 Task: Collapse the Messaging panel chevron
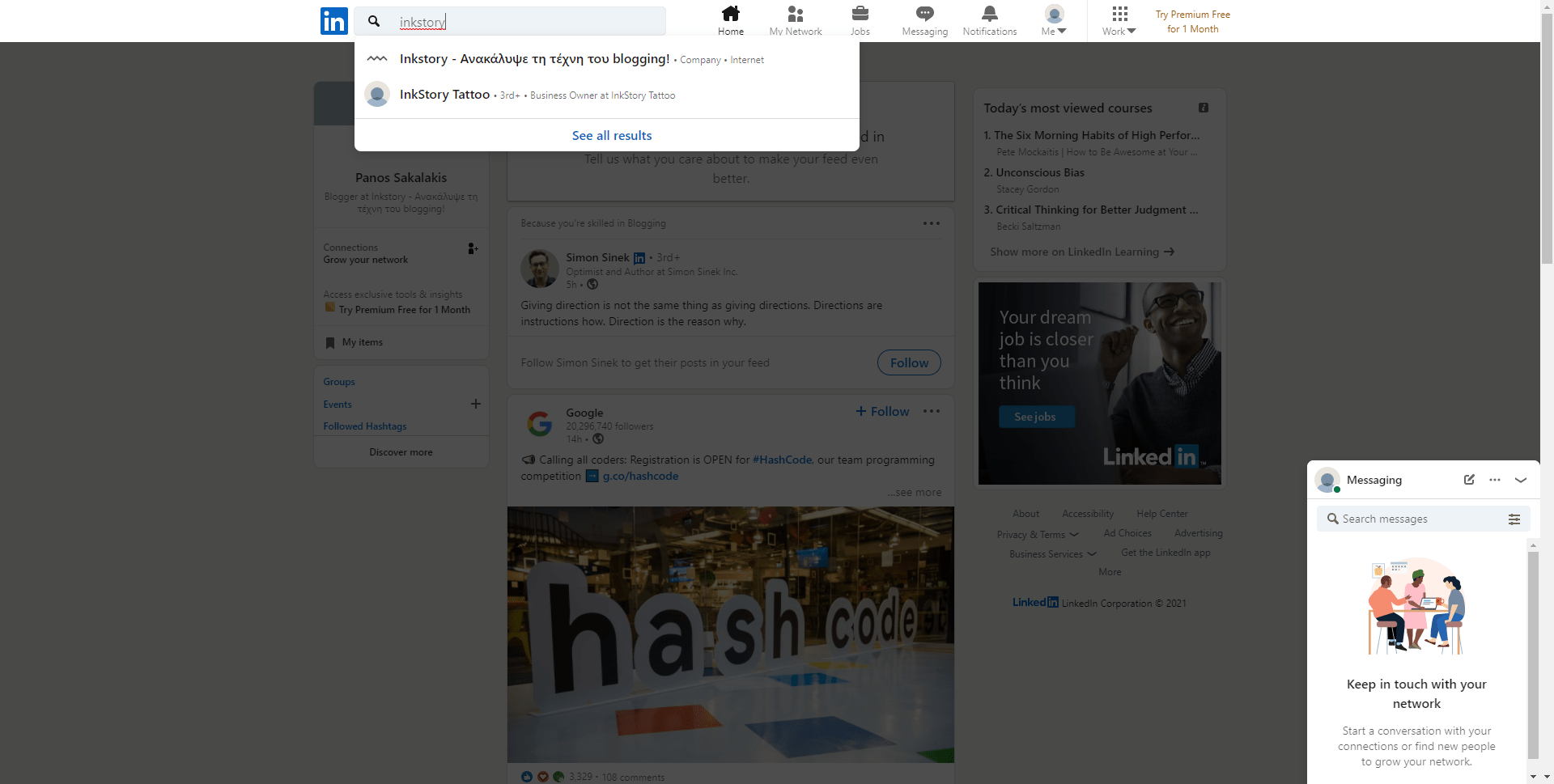1521,480
